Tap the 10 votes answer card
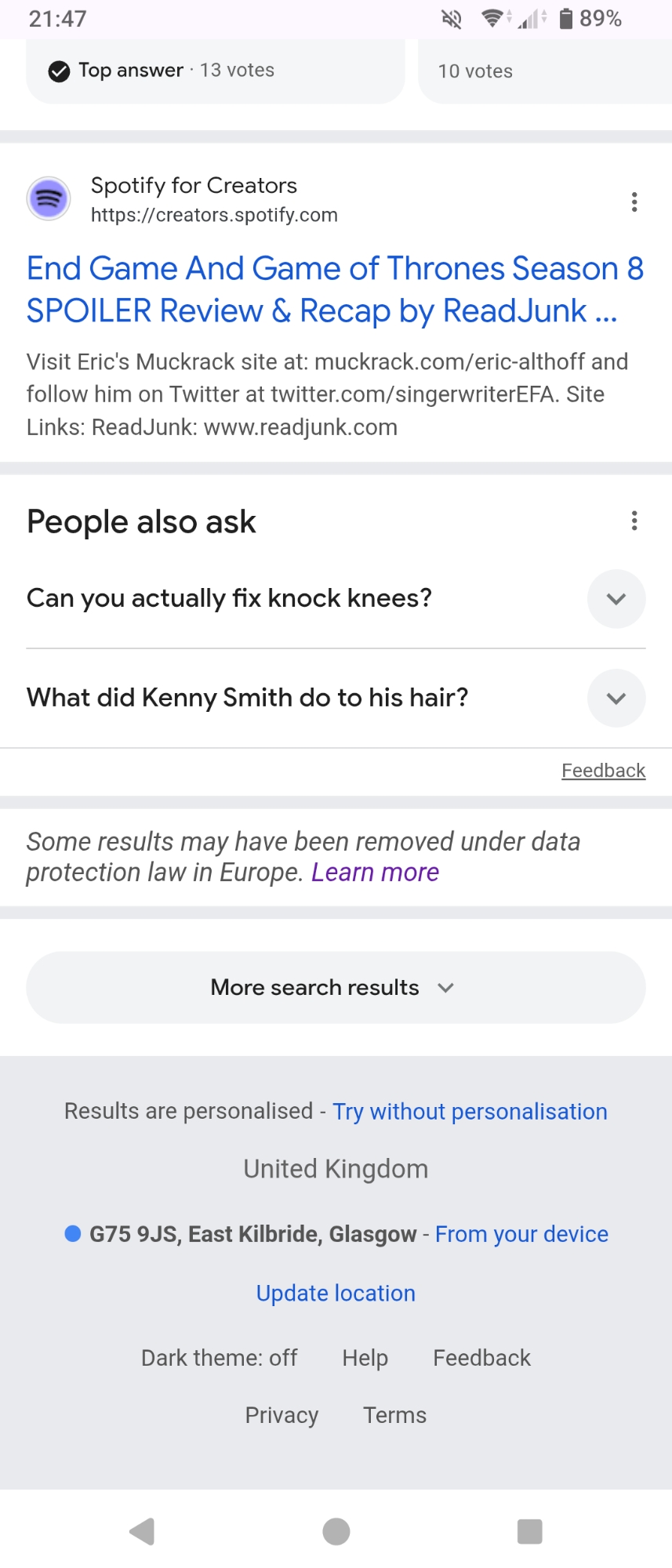The image size is (672, 1568). [544, 71]
